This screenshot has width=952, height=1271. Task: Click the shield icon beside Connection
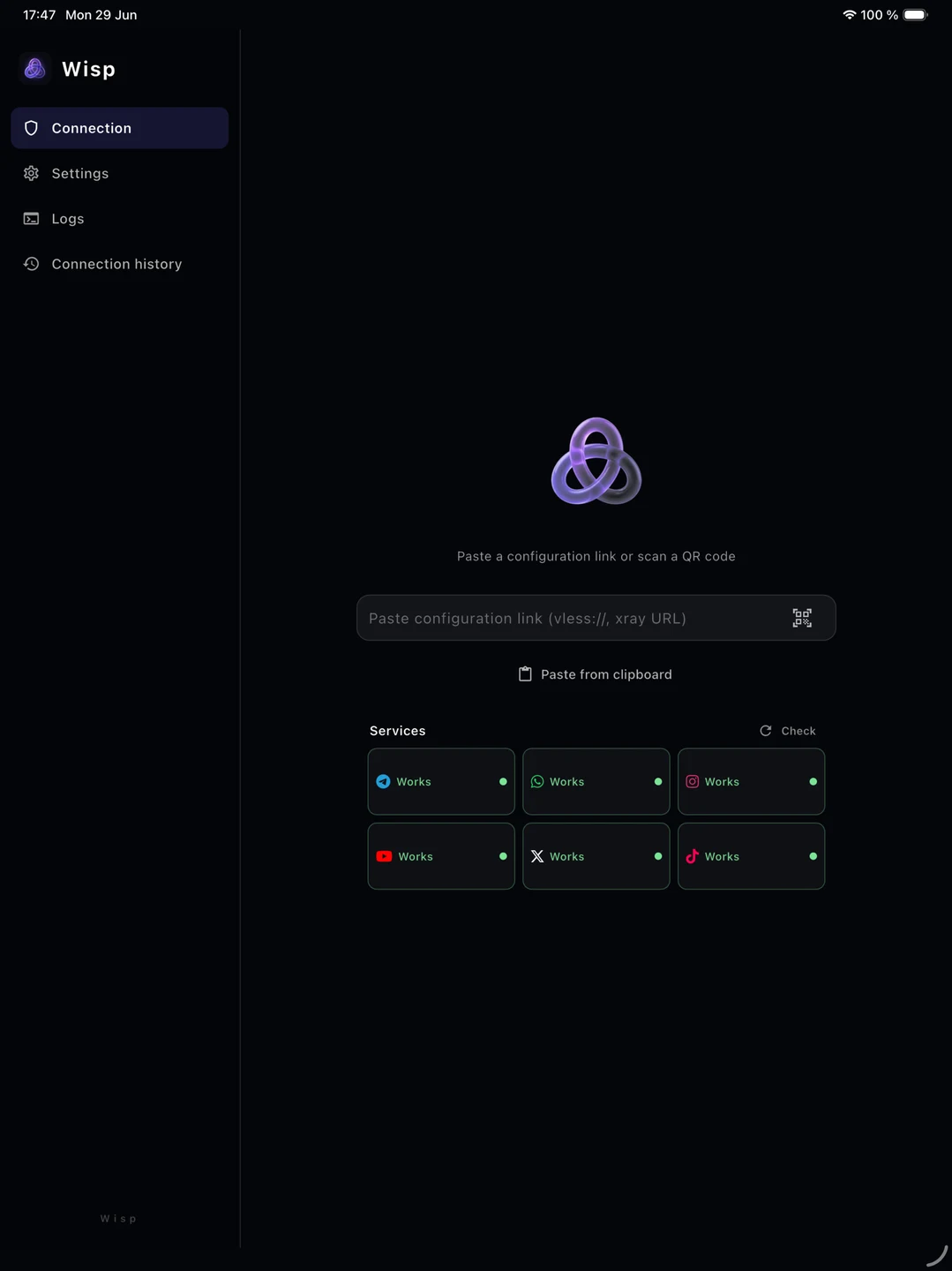[x=31, y=128]
